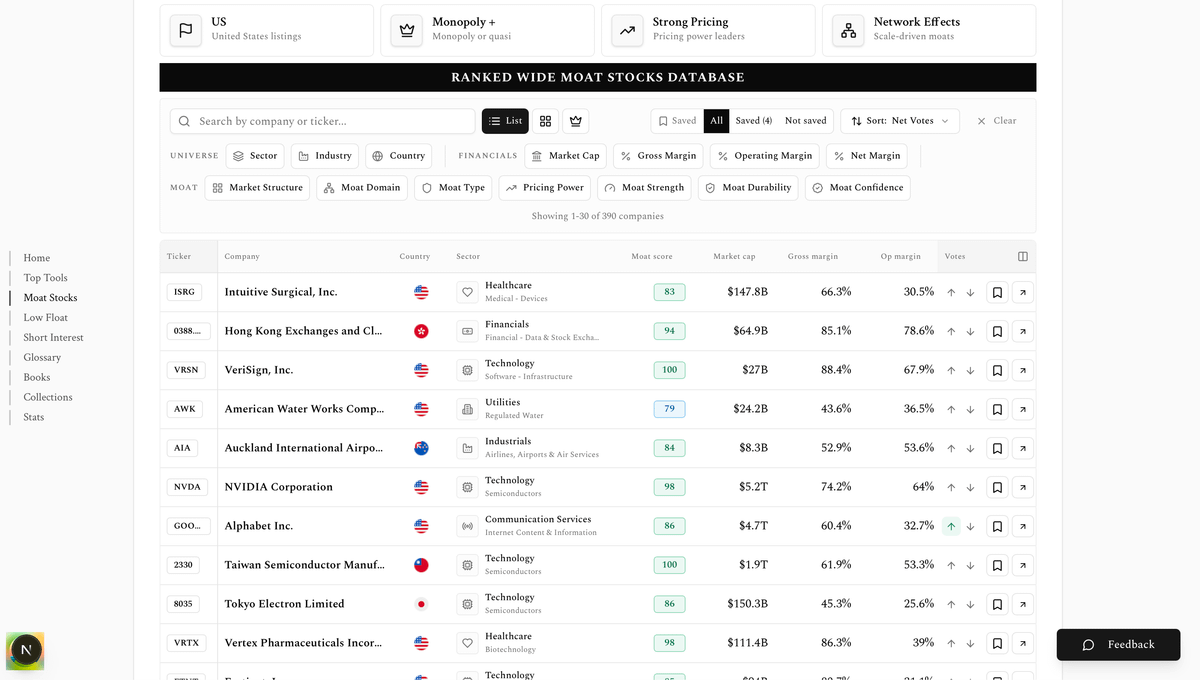Downvote Auckland International Airport row
Viewport: 1200px width, 680px height.
click(970, 448)
